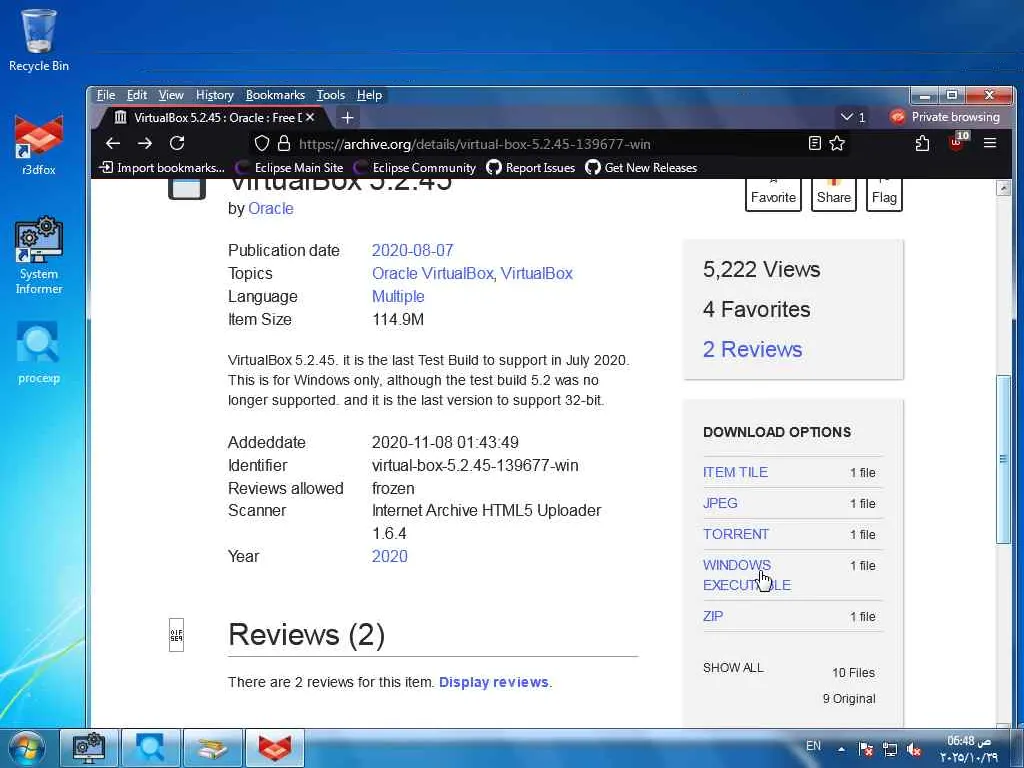The image size is (1024, 768).
Task: Click the muted volume tray icon
Action: tap(914, 750)
